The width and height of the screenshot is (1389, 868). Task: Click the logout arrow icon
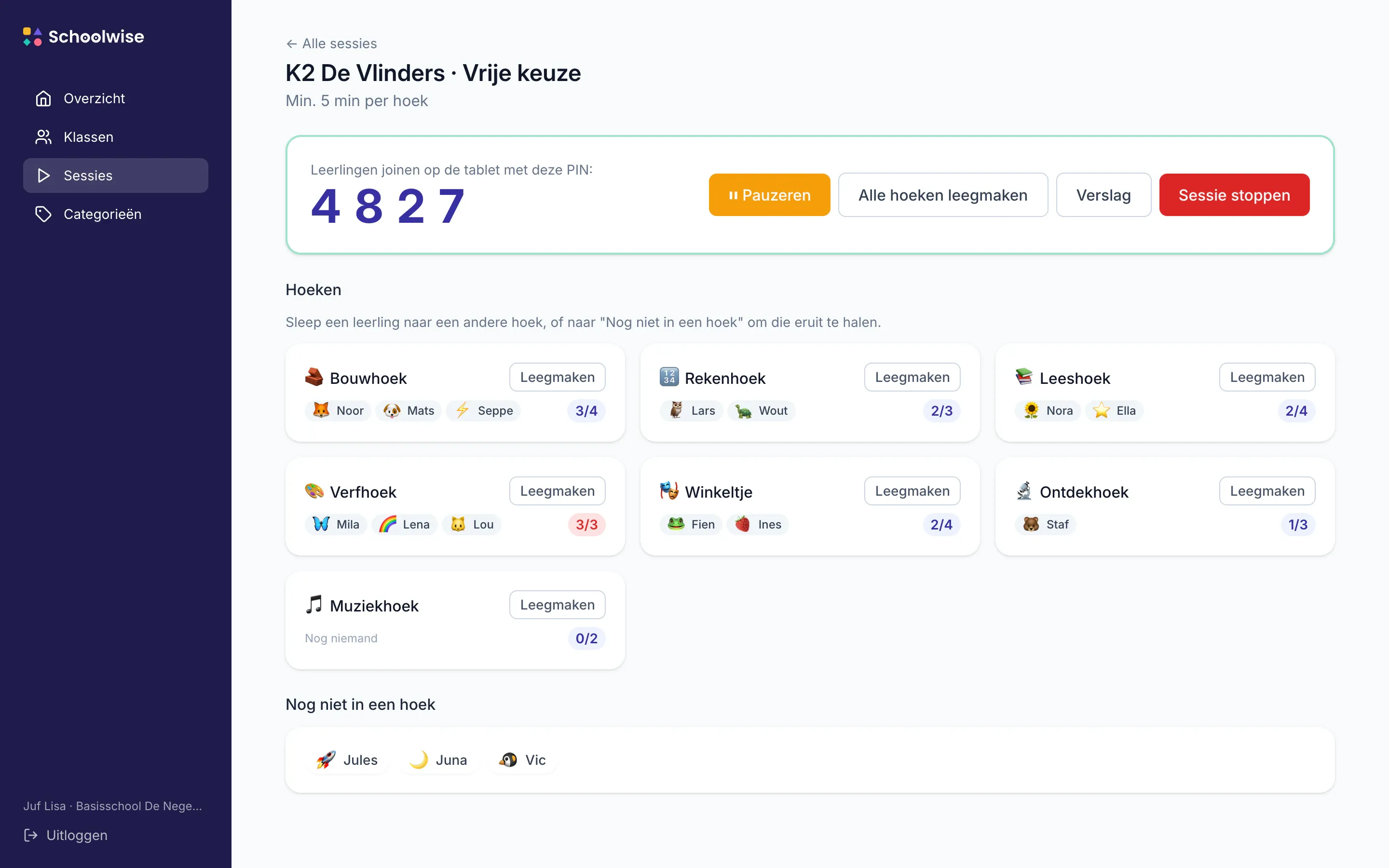click(31, 835)
